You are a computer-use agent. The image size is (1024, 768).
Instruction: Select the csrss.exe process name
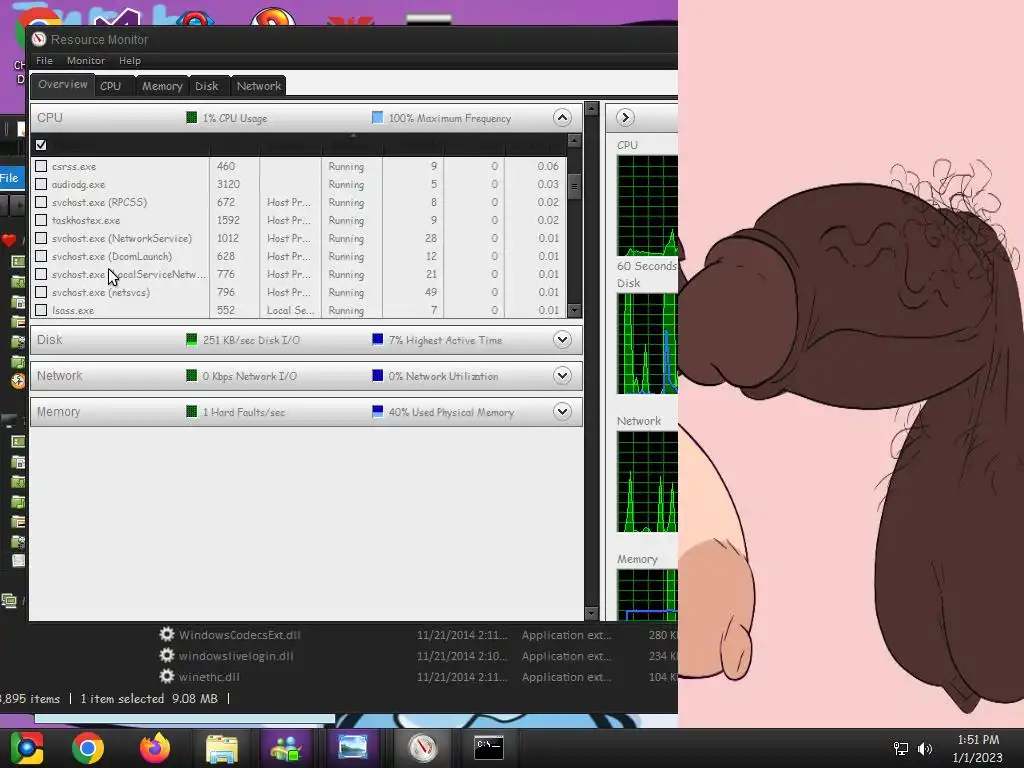(x=74, y=167)
